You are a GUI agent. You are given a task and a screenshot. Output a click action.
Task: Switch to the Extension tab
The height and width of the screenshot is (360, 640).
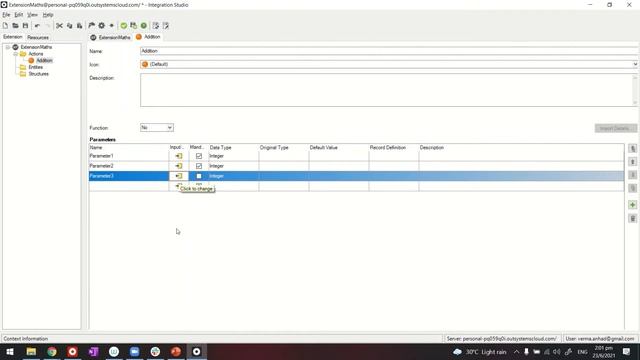point(13,37)
